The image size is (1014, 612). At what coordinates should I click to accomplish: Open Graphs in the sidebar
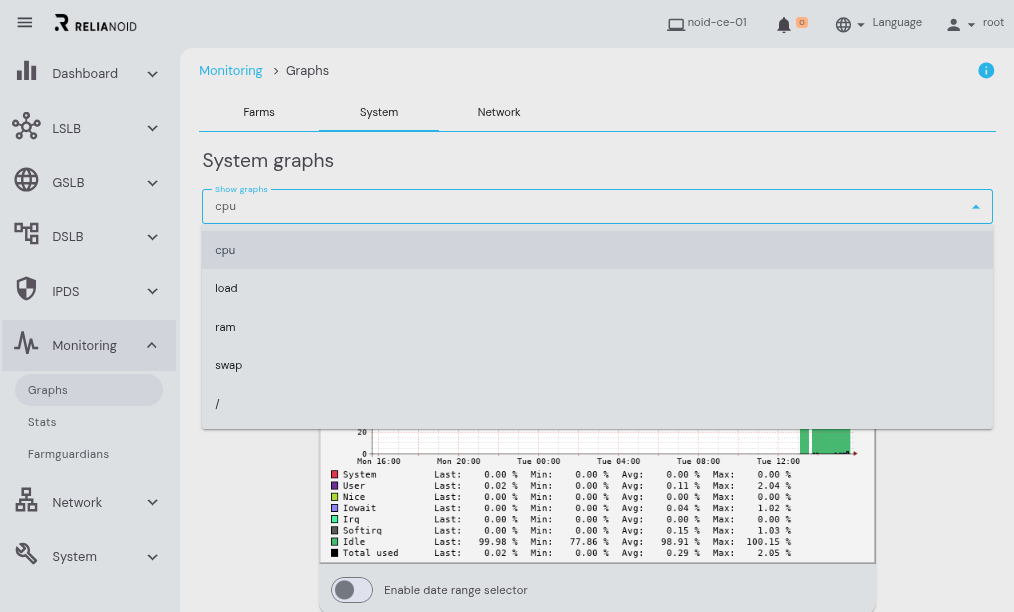coord(89,390)
